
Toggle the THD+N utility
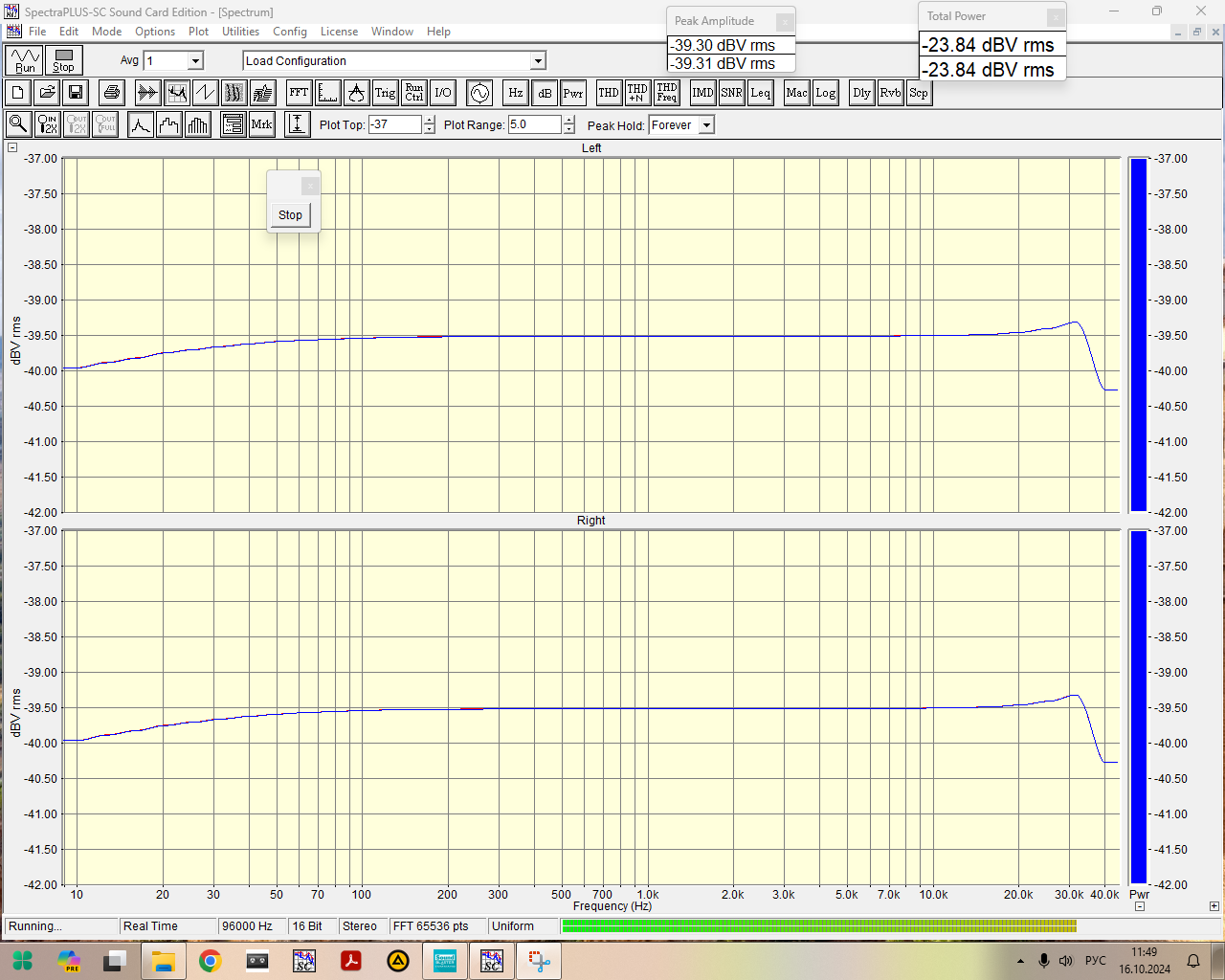pos(637,93)
